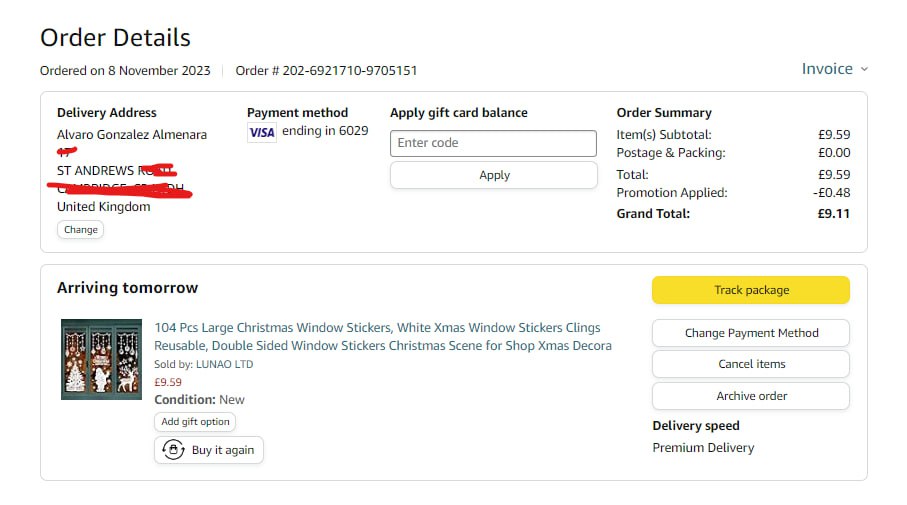The height and width of the screenshot is (505, 907).
Task: Open the window stickers product thumbnail
Action: [101, 359]
